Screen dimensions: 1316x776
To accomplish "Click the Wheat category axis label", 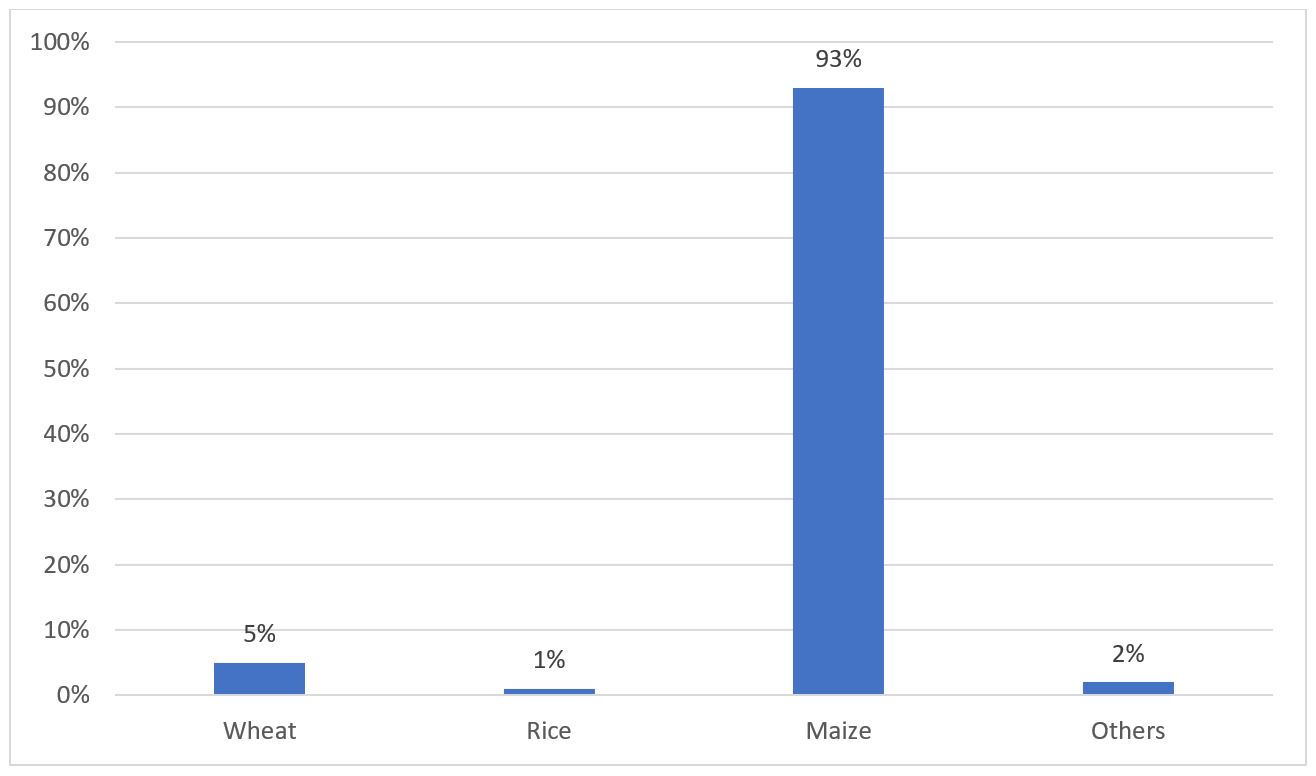I will tap(259, 731).
